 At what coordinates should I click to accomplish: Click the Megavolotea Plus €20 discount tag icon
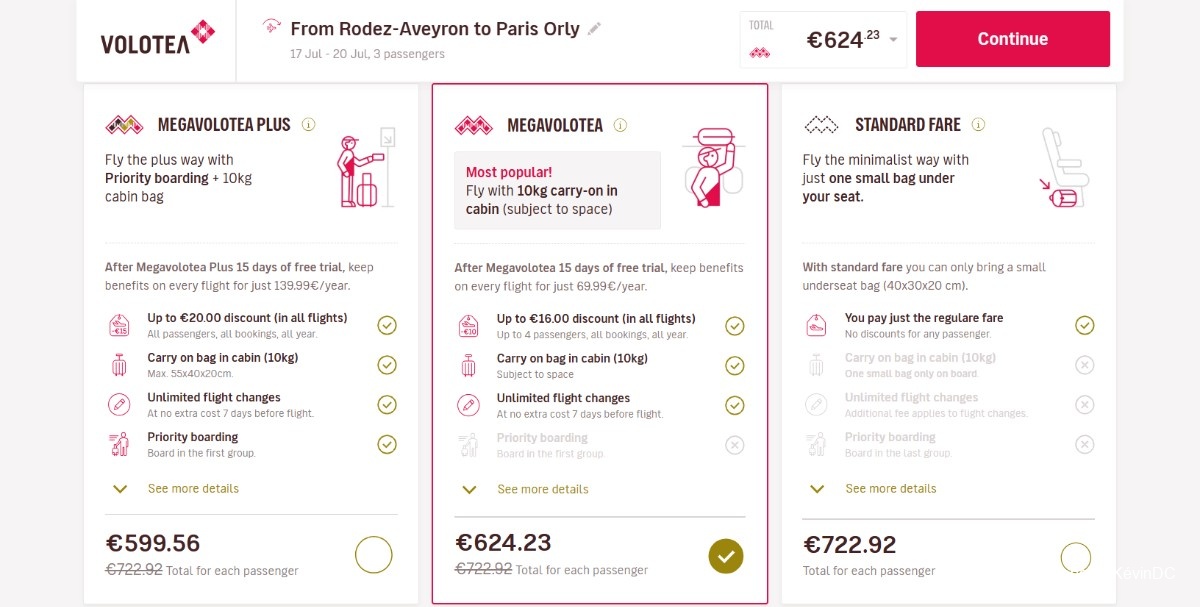(x=119, y=325)
